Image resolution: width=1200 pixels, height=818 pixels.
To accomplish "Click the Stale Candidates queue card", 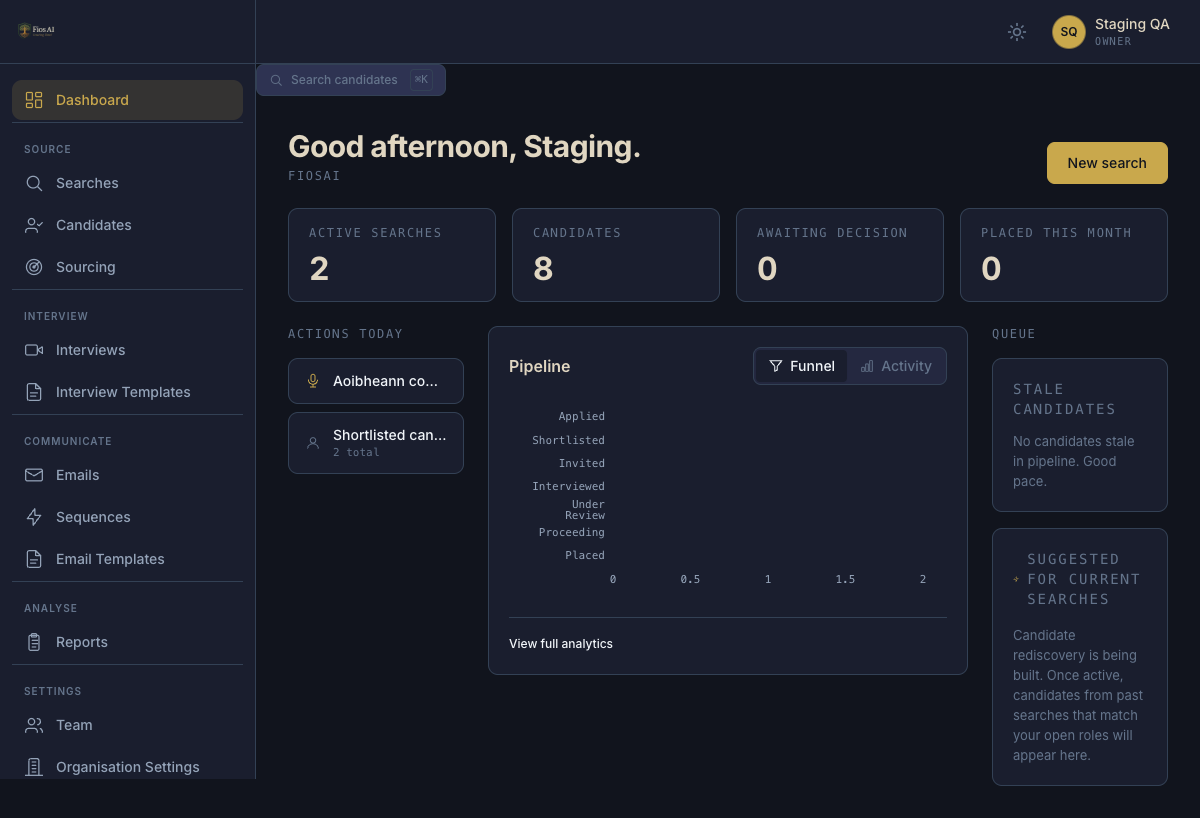I will point(1080,435).
